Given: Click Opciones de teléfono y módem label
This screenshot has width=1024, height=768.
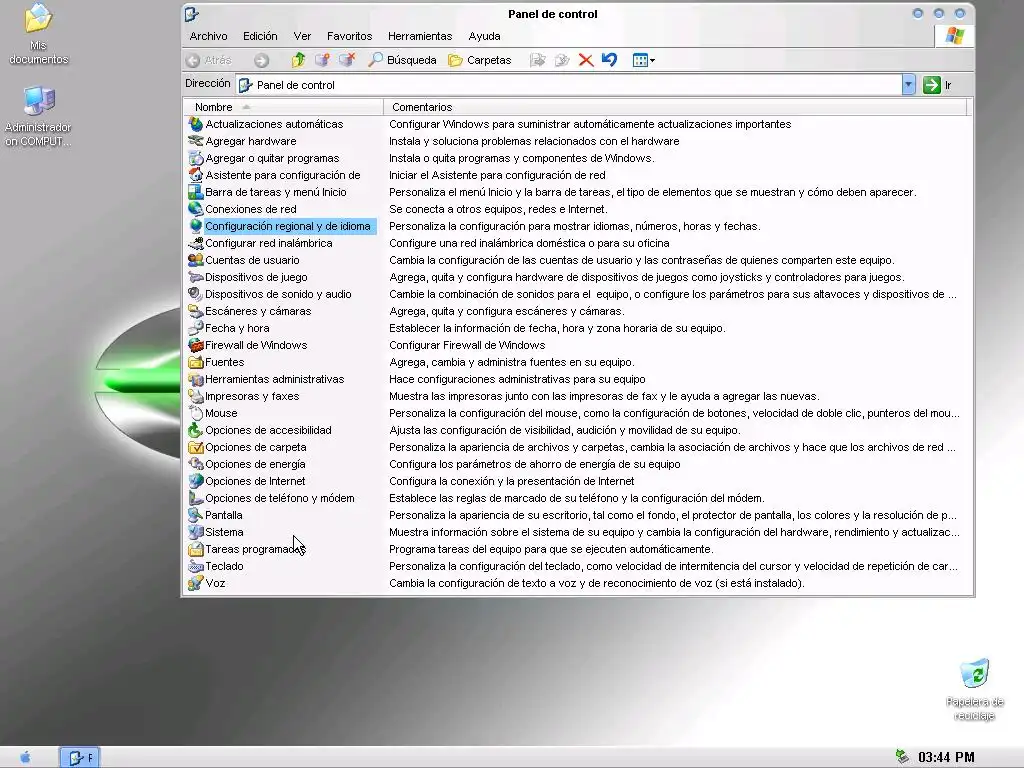Looking at the screenshot, I should click(x=280, y=498).
